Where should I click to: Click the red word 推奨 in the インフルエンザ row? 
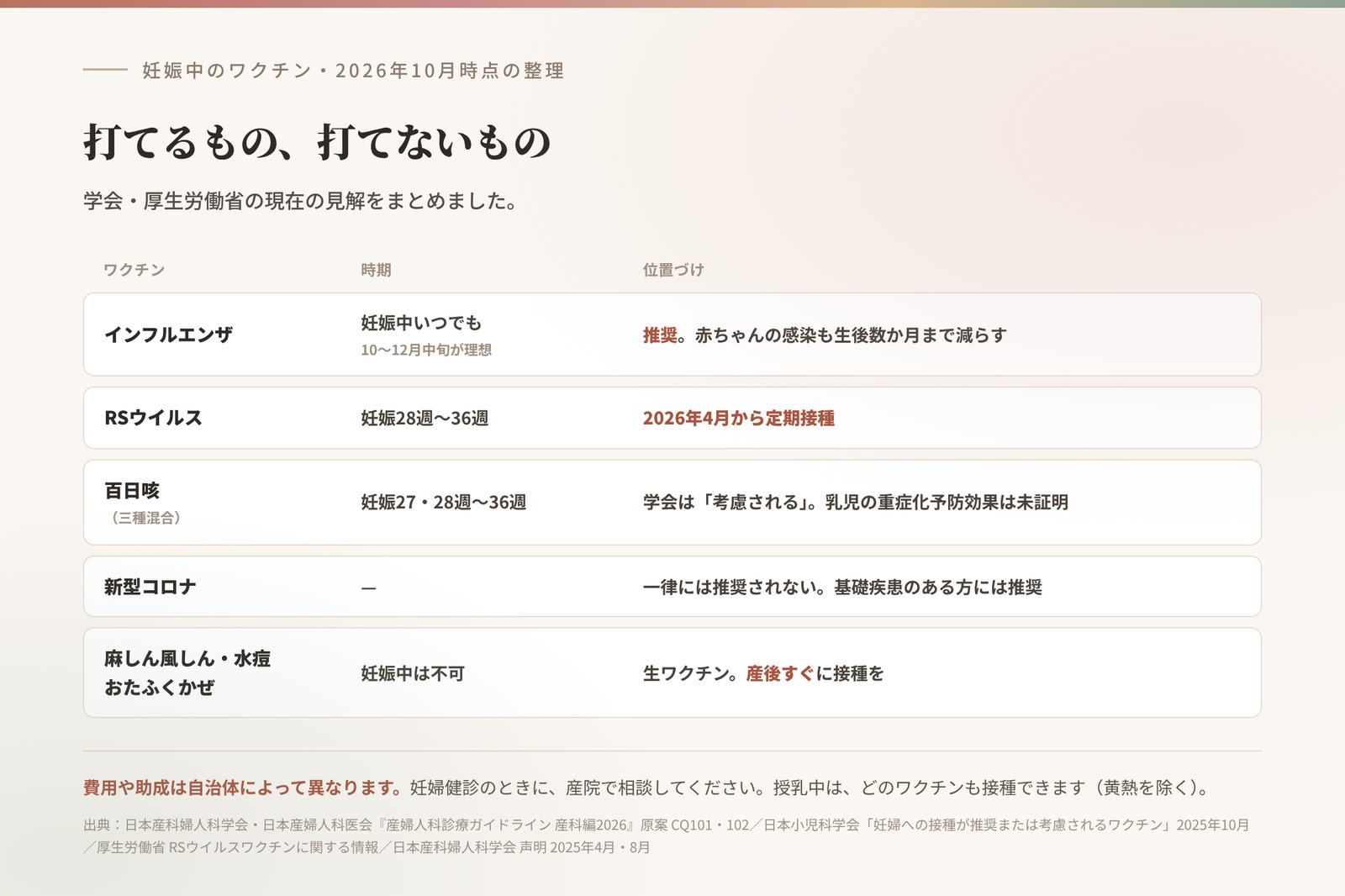[660, 335]
